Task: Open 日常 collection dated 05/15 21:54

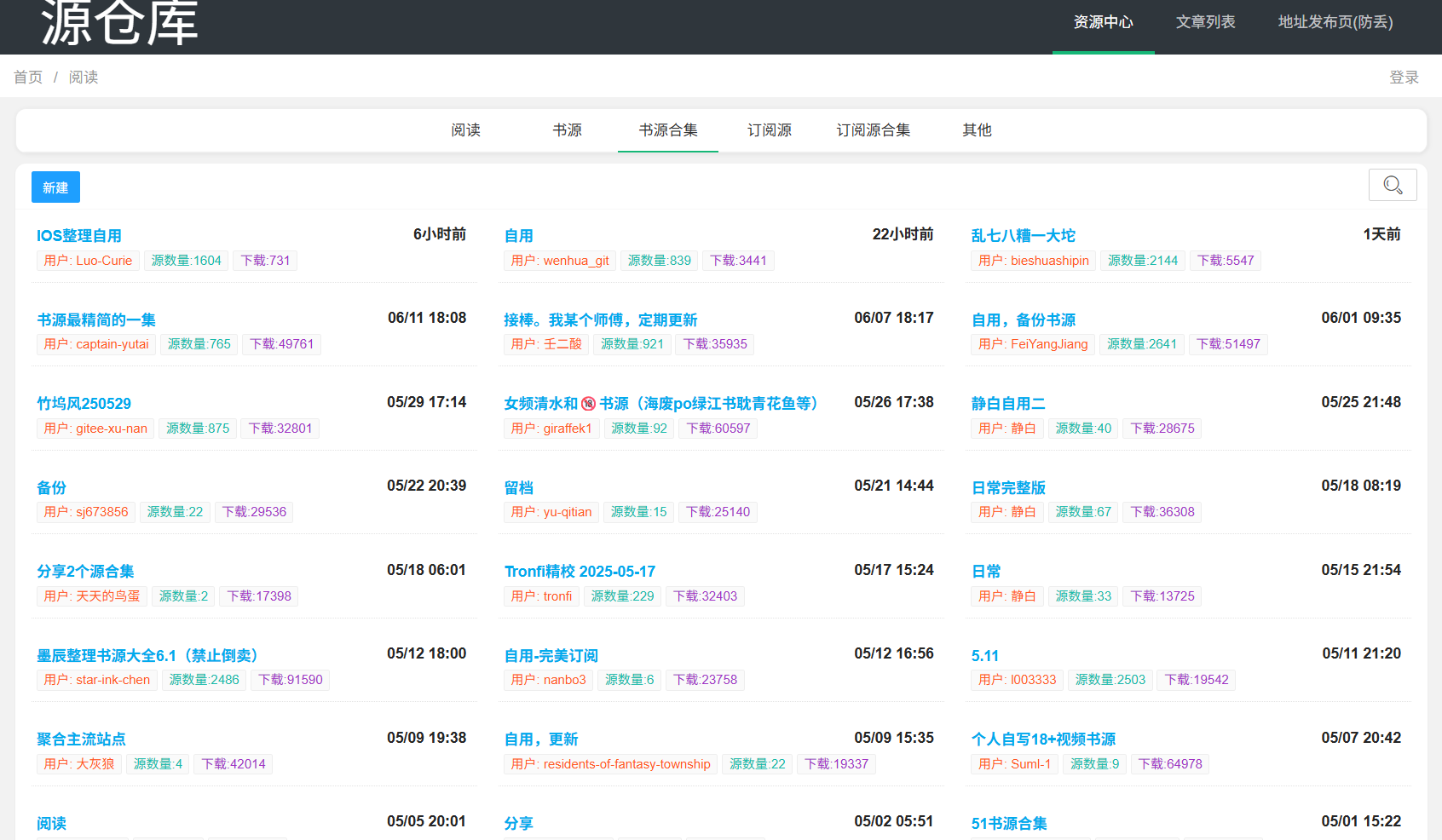Action: pos(986,572)
